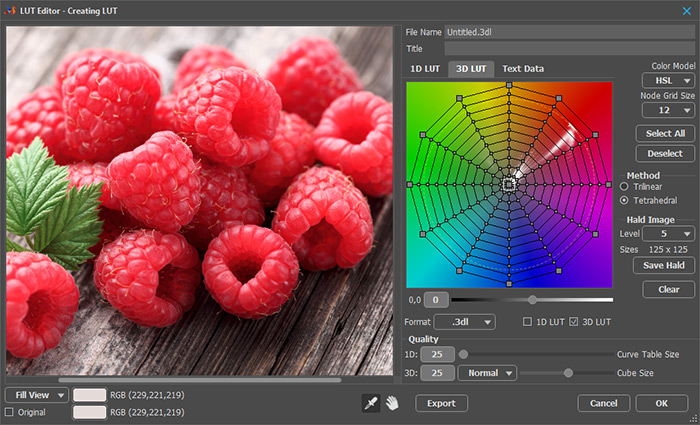The width and height of the screenshot is (700, 425).
Task: Click the lightness slider handle below color grid
Action: (532, 300)
